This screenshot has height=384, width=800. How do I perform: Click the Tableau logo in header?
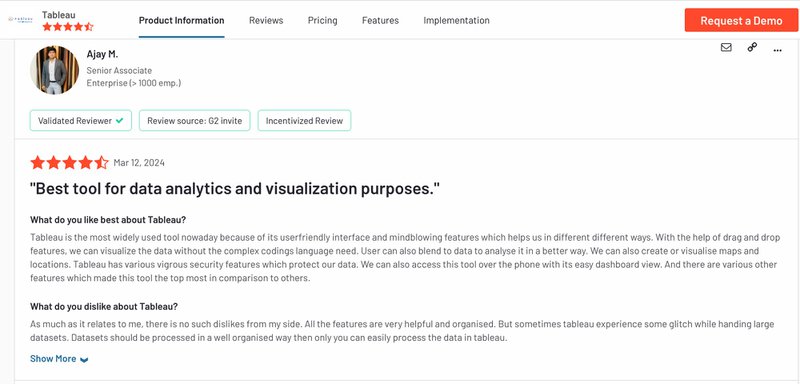21,19
